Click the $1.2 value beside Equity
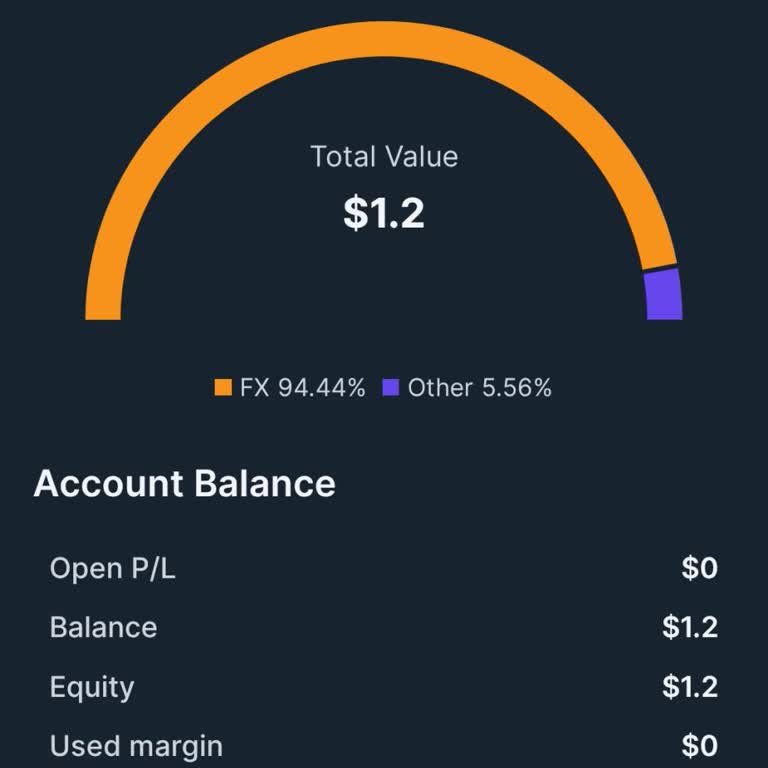Viewport: 768px width, 768px height. (690, 687)
